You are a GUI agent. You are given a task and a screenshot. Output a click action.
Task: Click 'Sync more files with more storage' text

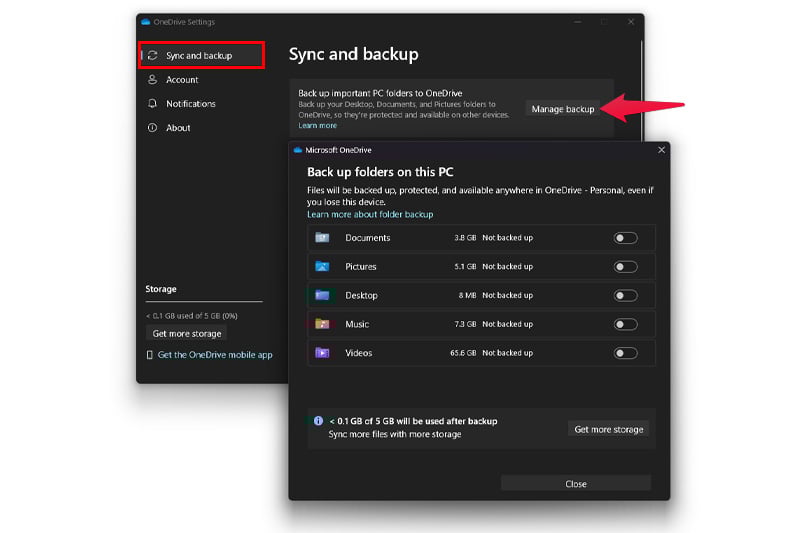(x=395, y=435)
